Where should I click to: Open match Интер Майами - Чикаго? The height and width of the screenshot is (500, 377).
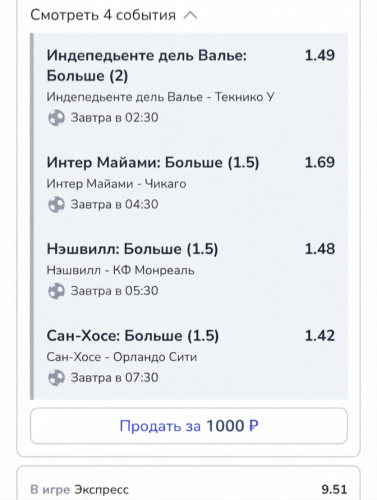[116, 184]
